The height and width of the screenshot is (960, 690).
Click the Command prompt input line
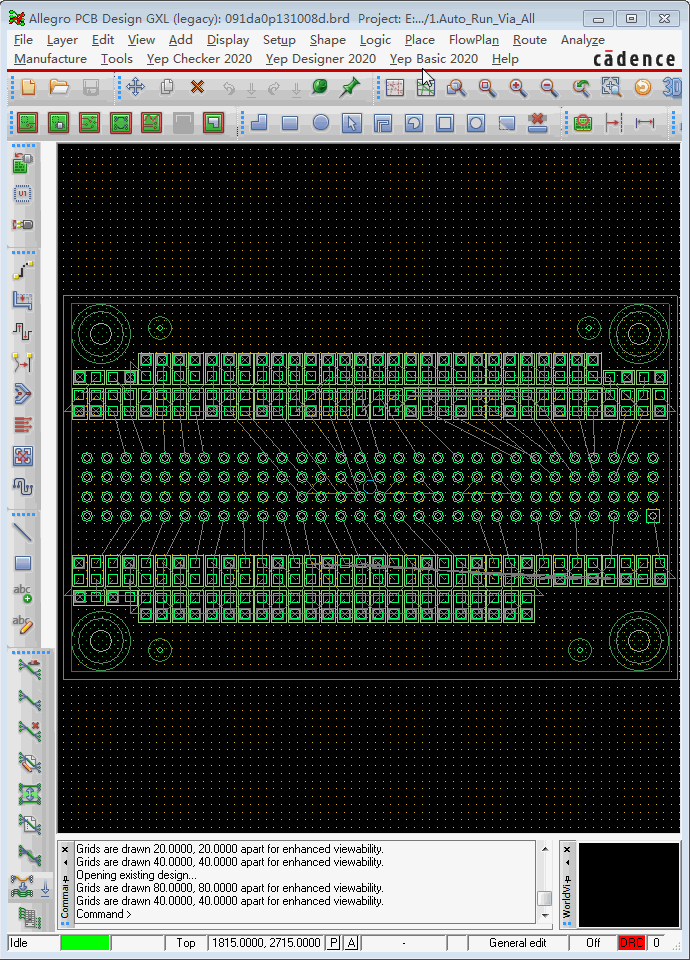[300, 914]
